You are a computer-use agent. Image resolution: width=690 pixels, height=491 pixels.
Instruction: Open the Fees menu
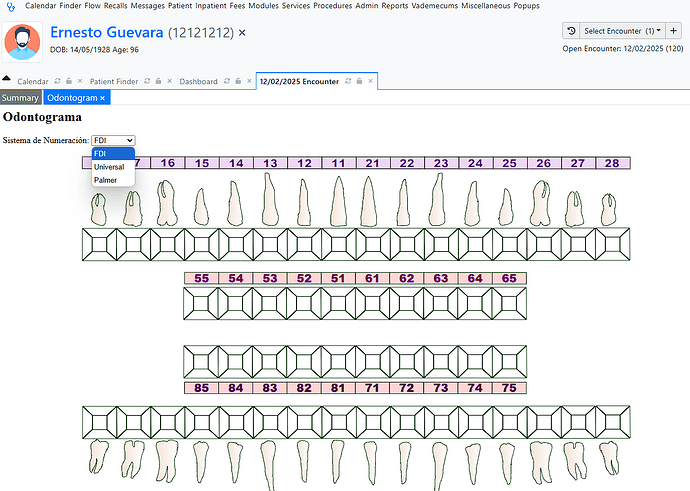pyautogui.click(x=237, y=6)
